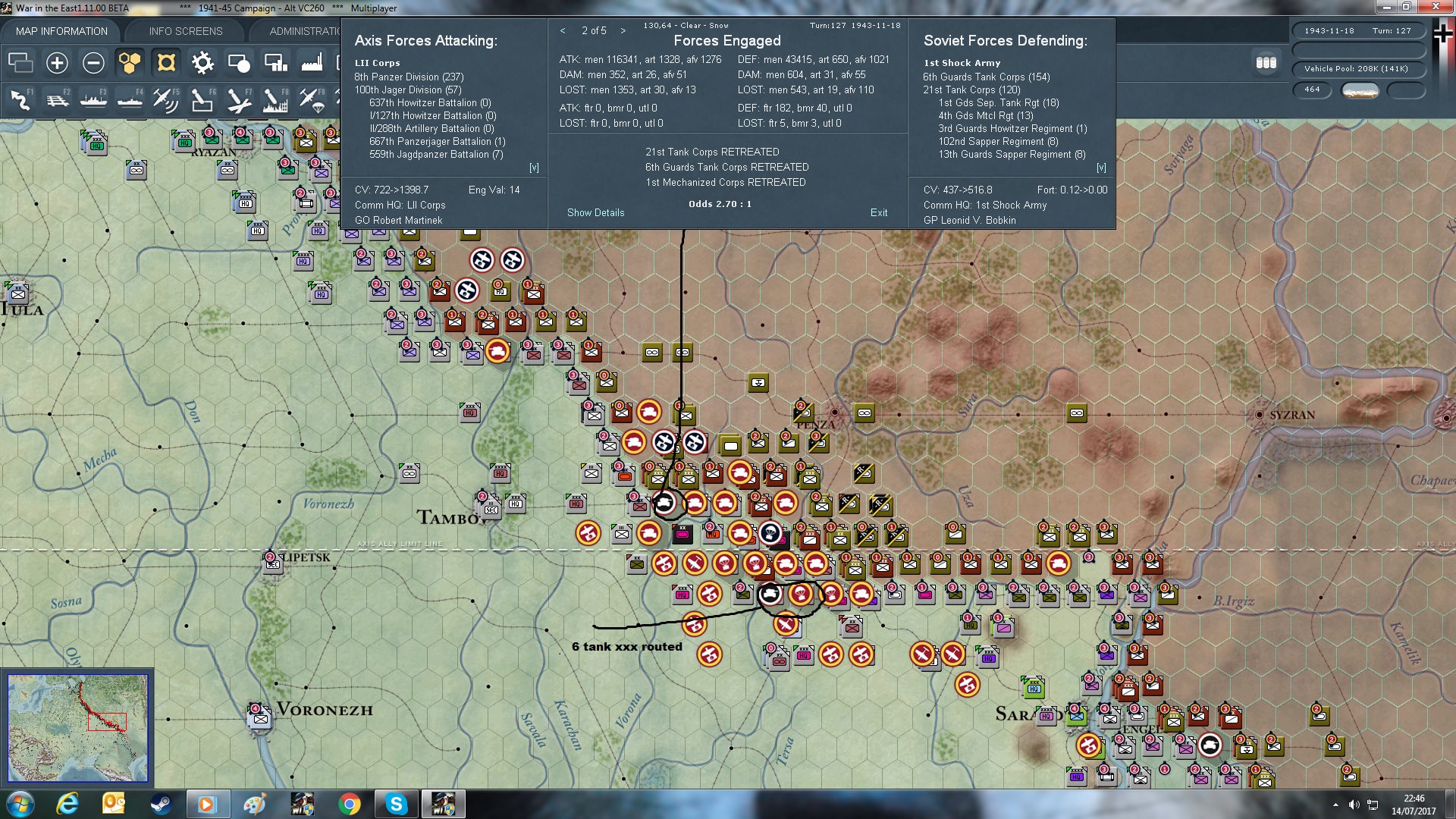Click the Syzran city marker
The height and width of the screenshot is (819, 1456).
point(1259,415)
